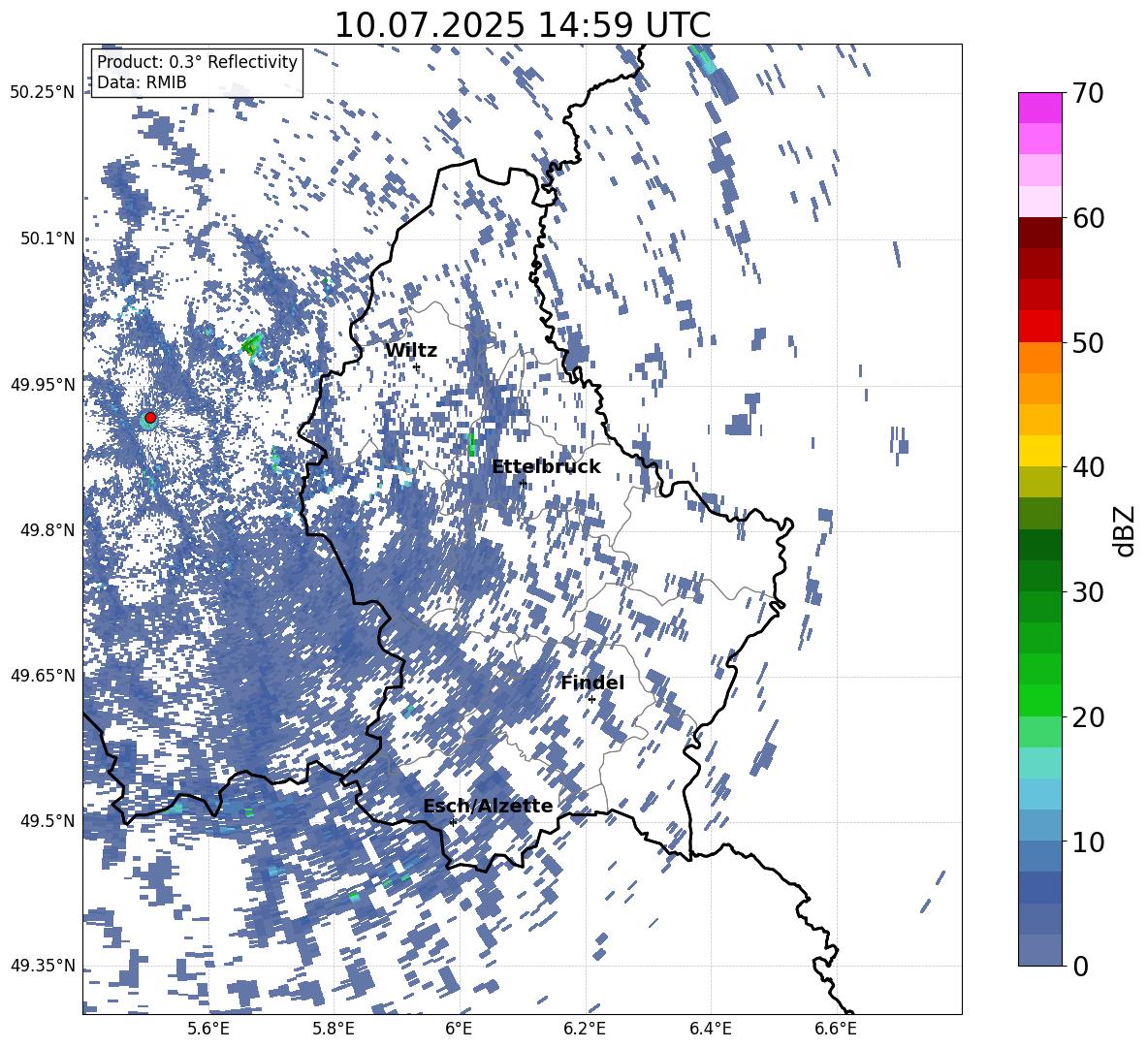Click the 49.95°N latitude label
Screen dimensions: 1148x1048
click(43, 384)
